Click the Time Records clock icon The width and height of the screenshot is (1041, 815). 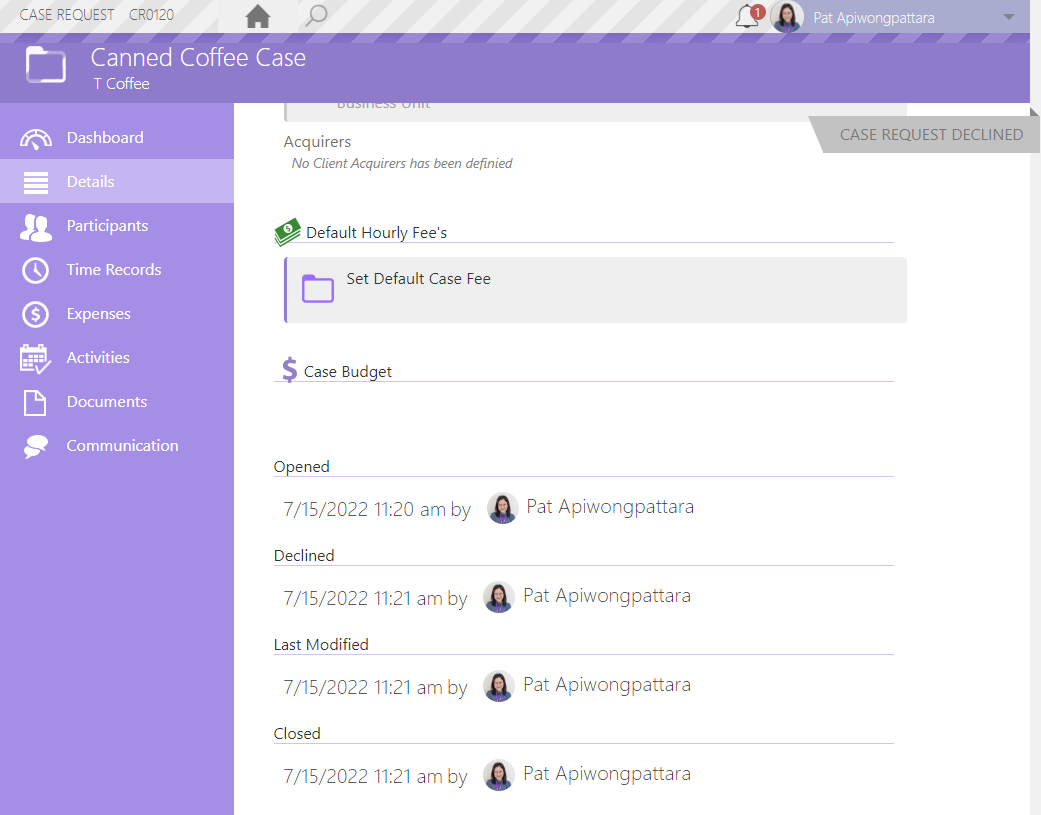click(x=35, y=270)
